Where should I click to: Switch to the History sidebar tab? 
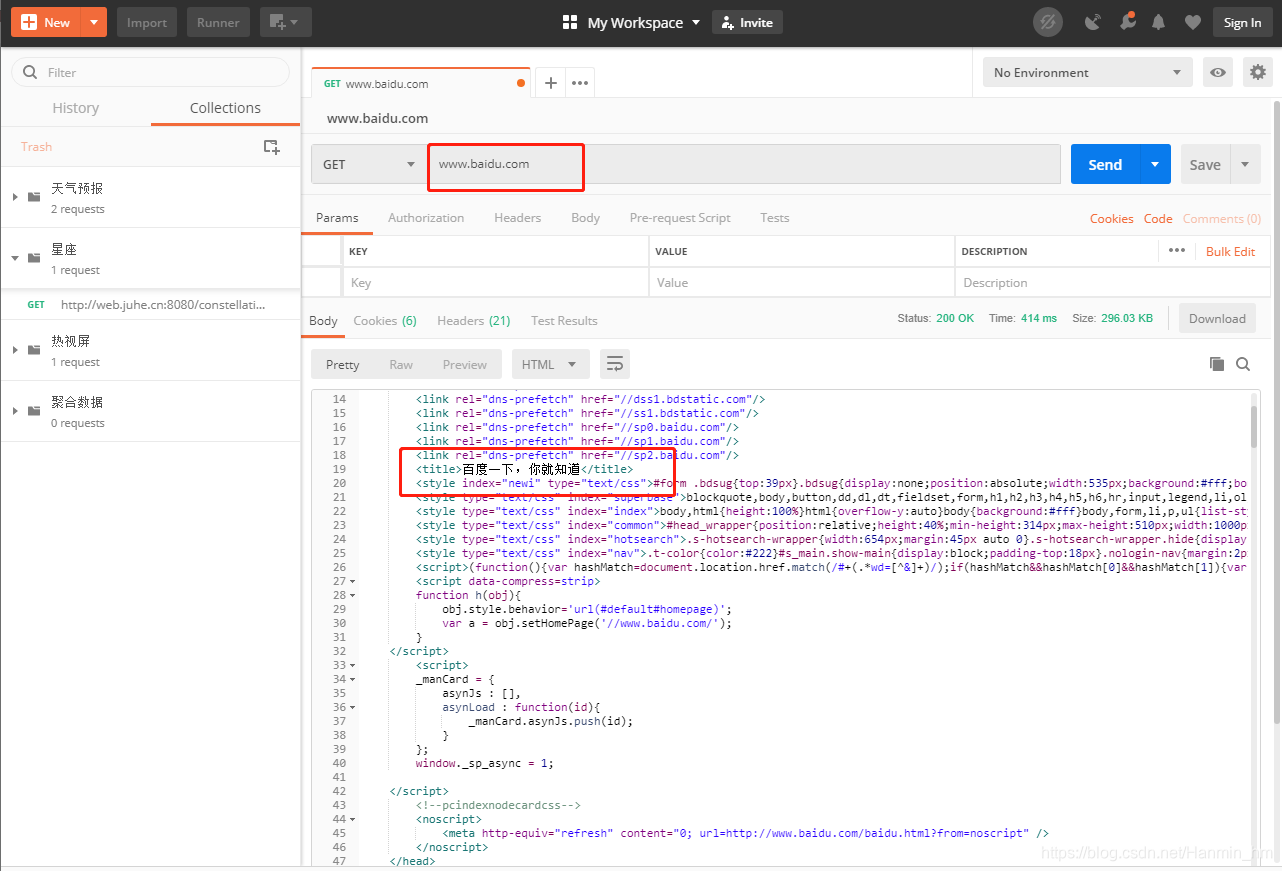click(76, 108)
